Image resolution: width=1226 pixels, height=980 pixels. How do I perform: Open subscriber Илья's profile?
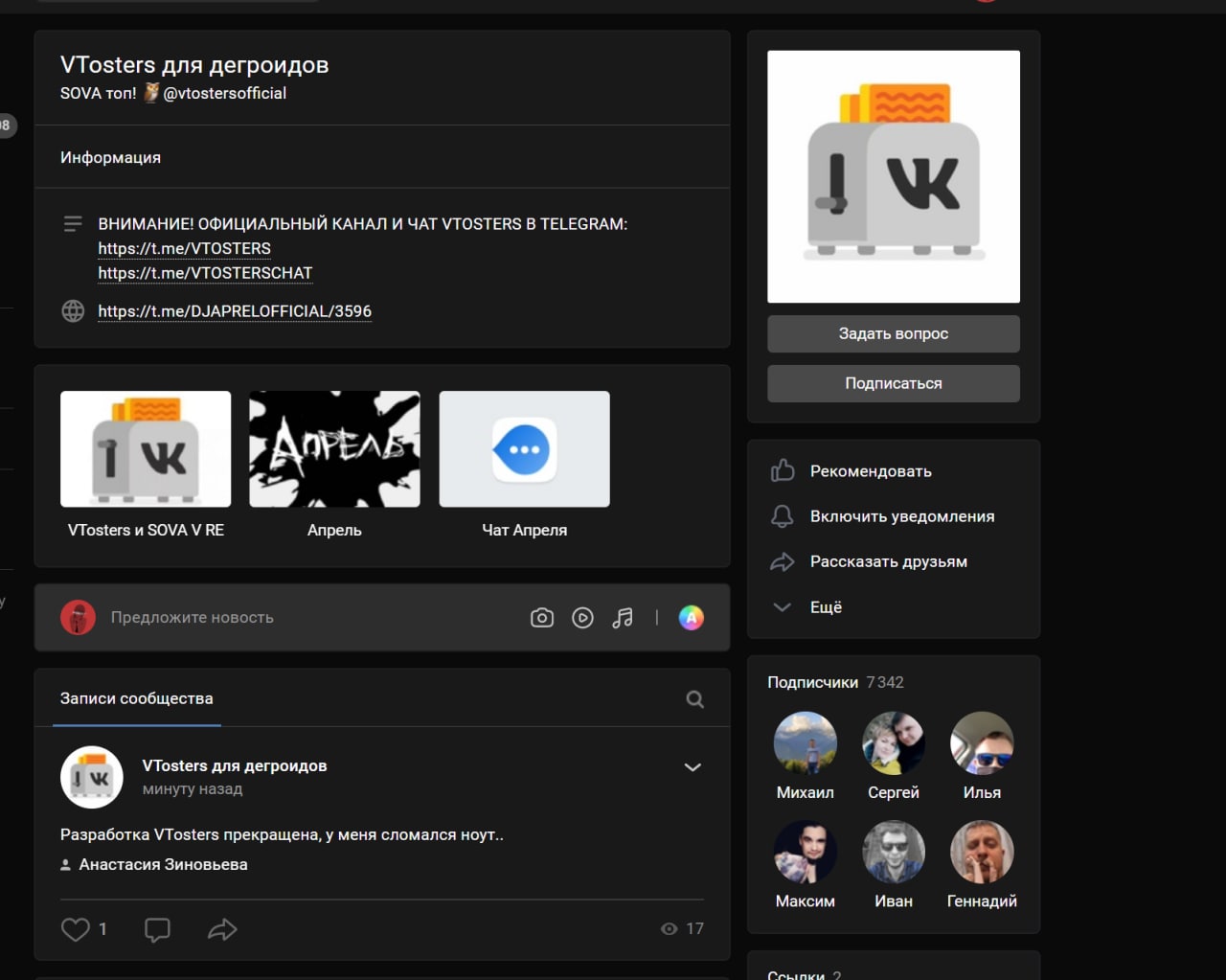[982, 742]
